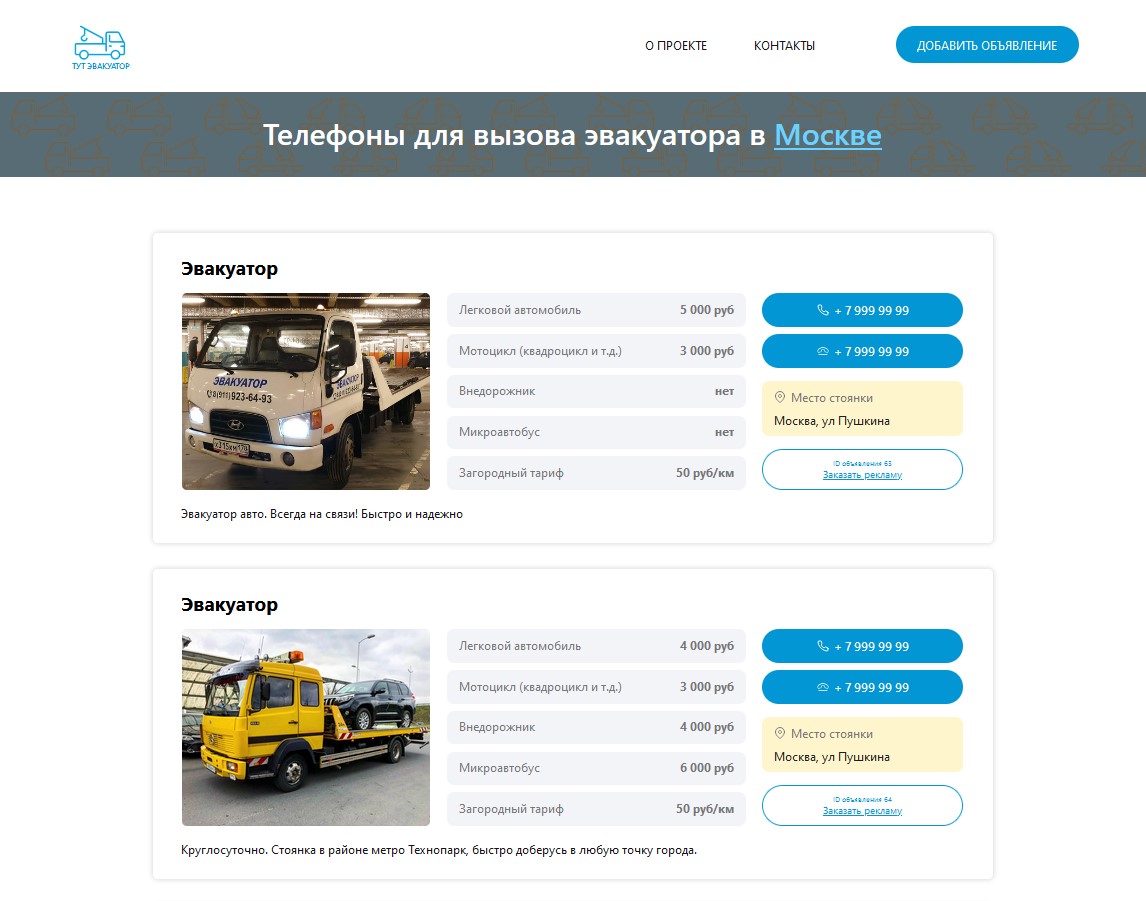This screenshot has height=901, width=1146.
Task: Click Заказать рекламу under ID объявления 63
Action: coord(862,475)
